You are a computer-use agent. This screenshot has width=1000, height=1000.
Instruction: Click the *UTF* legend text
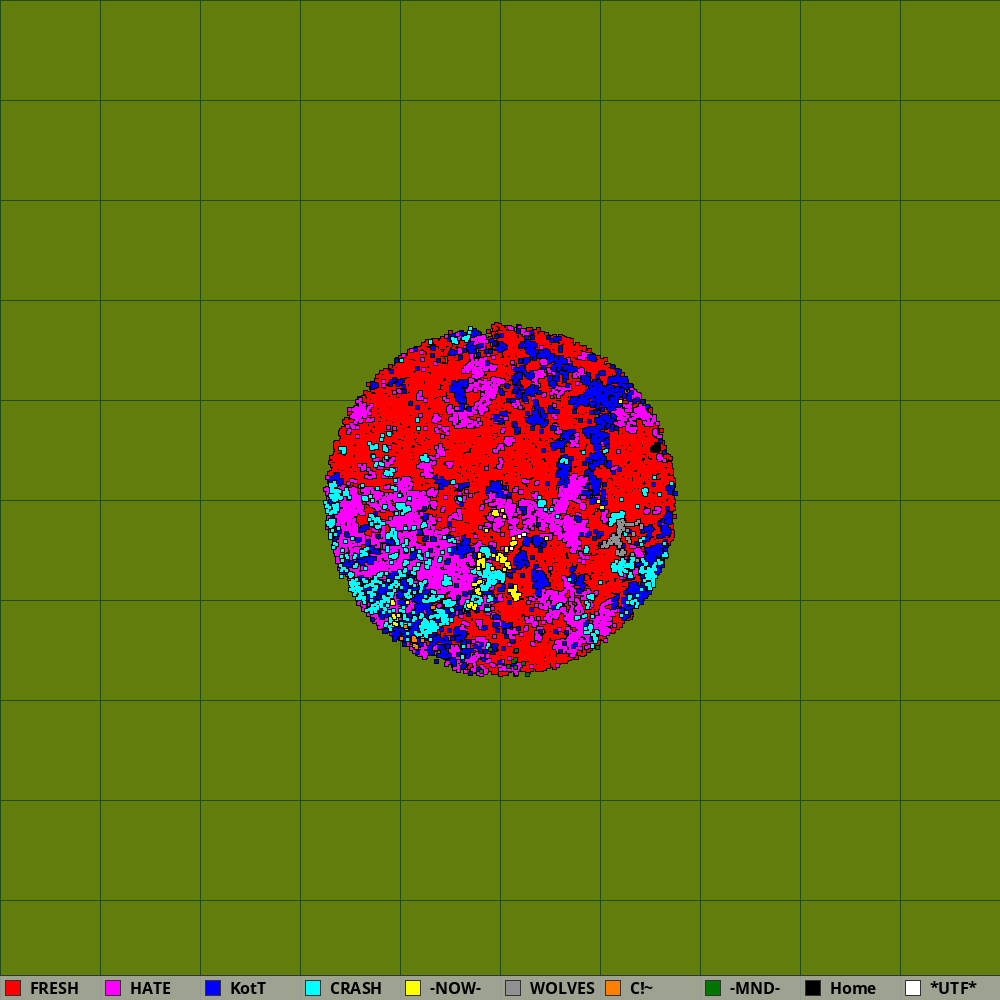(953, 989)
